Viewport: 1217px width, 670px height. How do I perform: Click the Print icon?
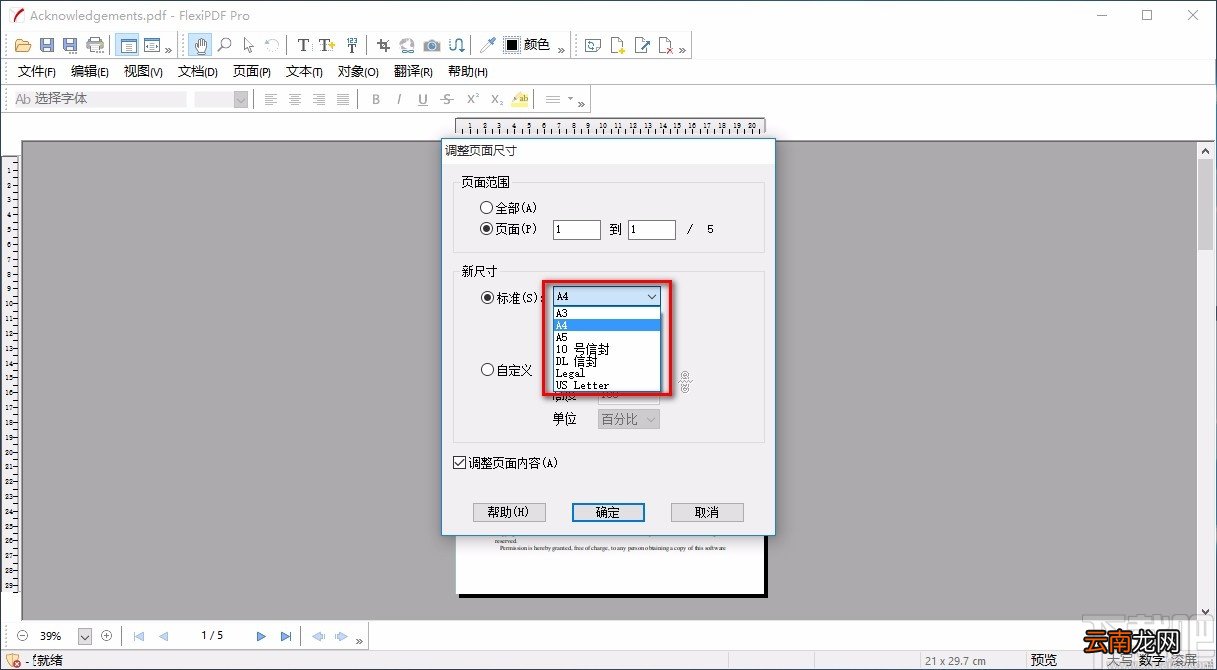tap(95, 45)
